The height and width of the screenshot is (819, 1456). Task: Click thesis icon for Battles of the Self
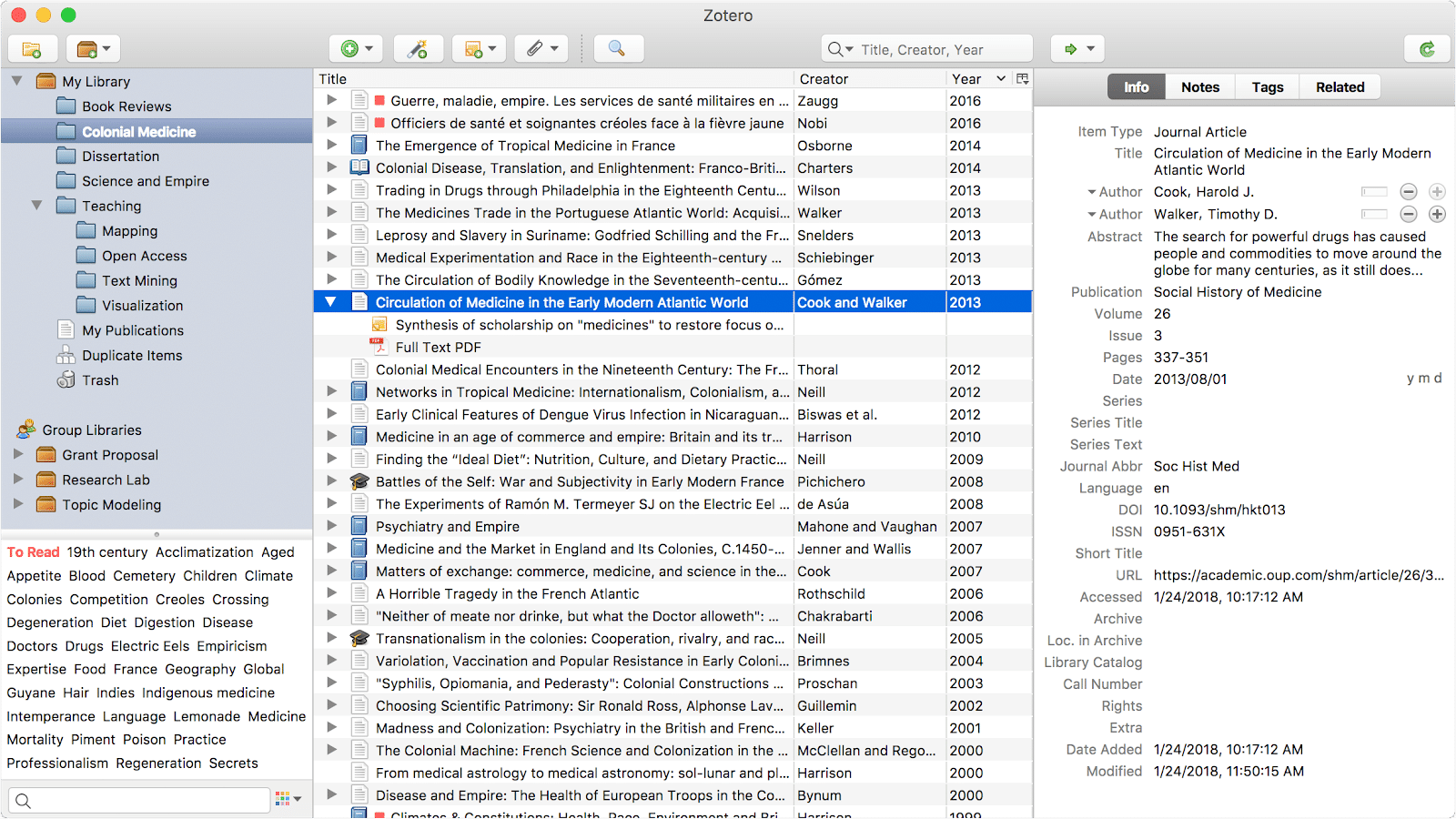click(x=359, y=481)
